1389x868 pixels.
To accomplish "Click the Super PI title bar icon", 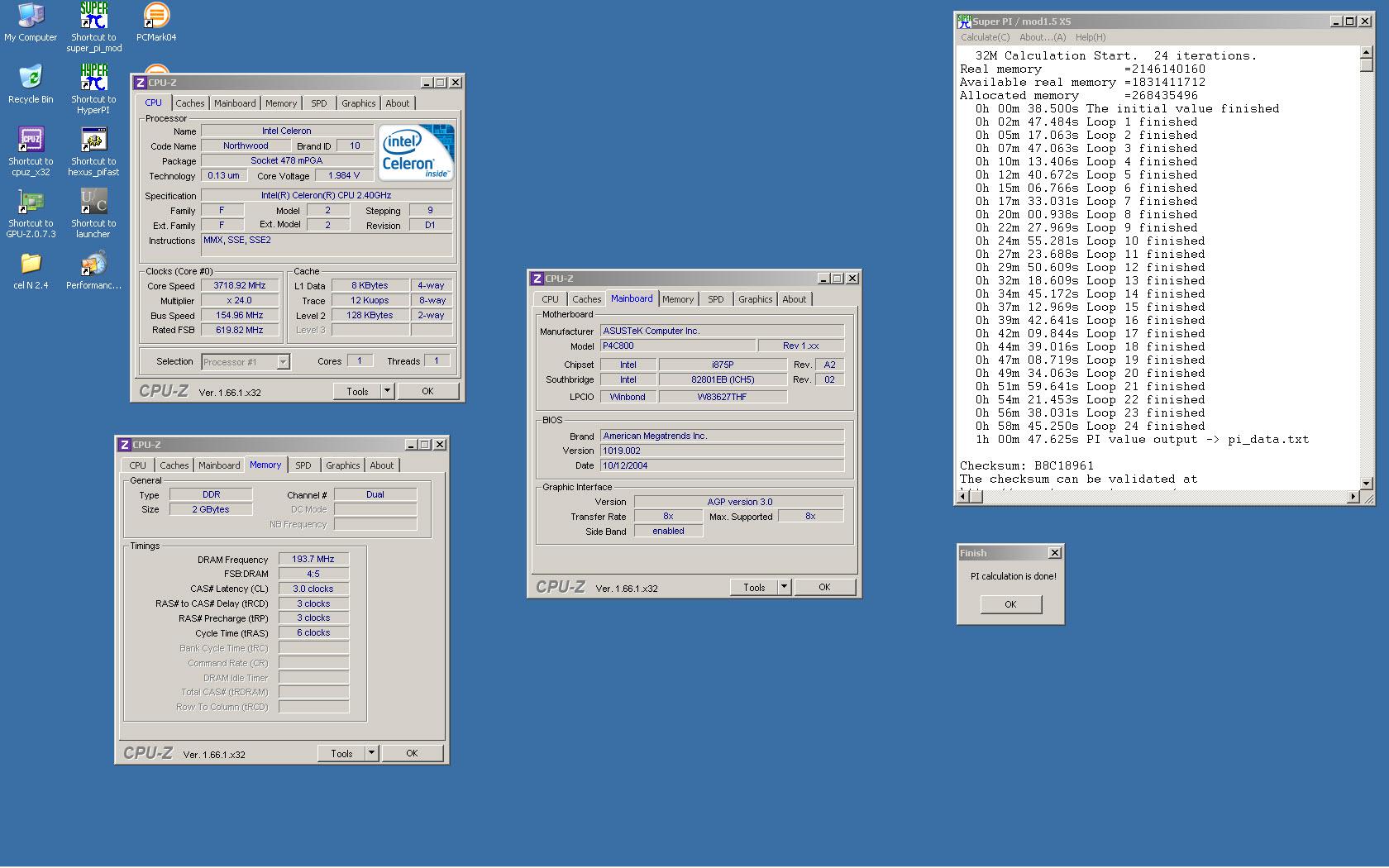I will tap(964, 21).
